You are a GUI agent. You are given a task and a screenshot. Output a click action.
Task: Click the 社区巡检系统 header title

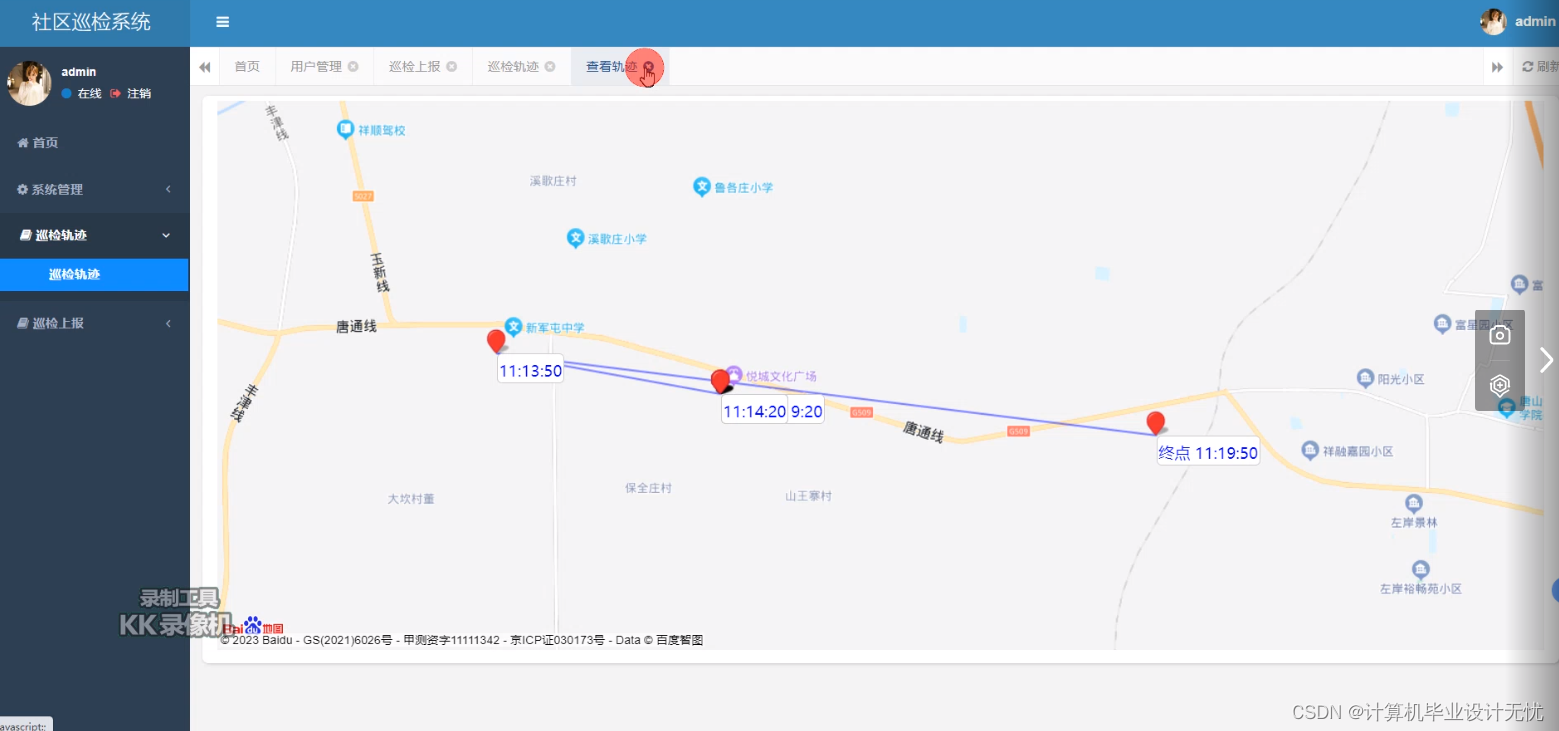point(91,22)
